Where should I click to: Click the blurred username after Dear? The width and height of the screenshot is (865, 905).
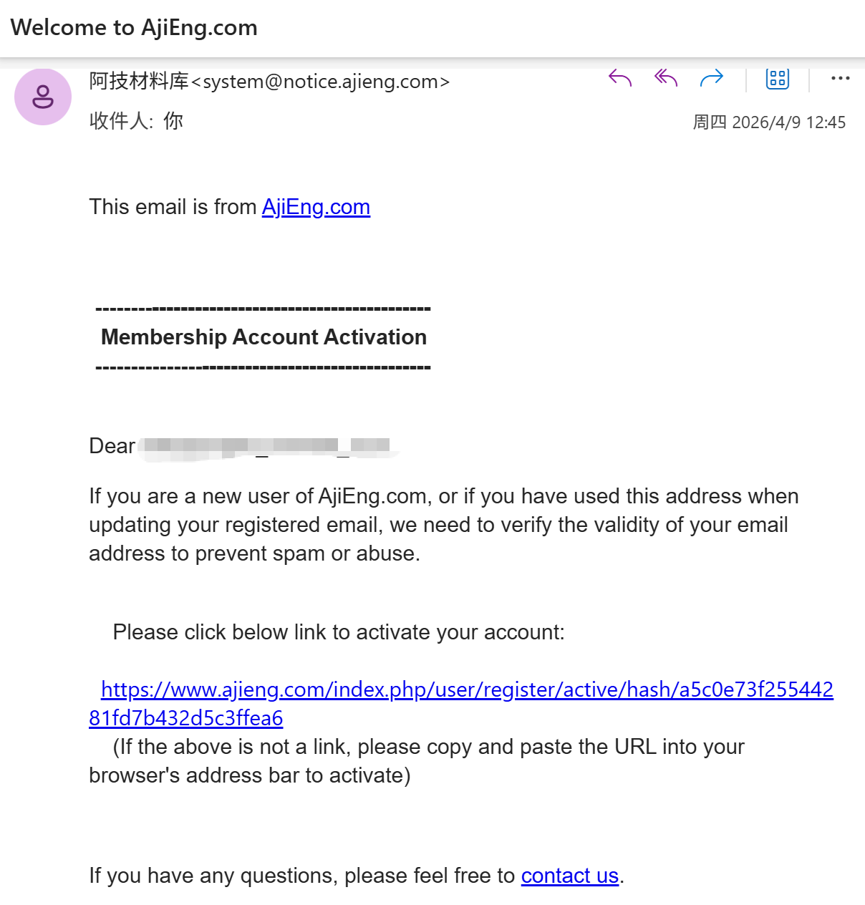click(x=267, y=446)
